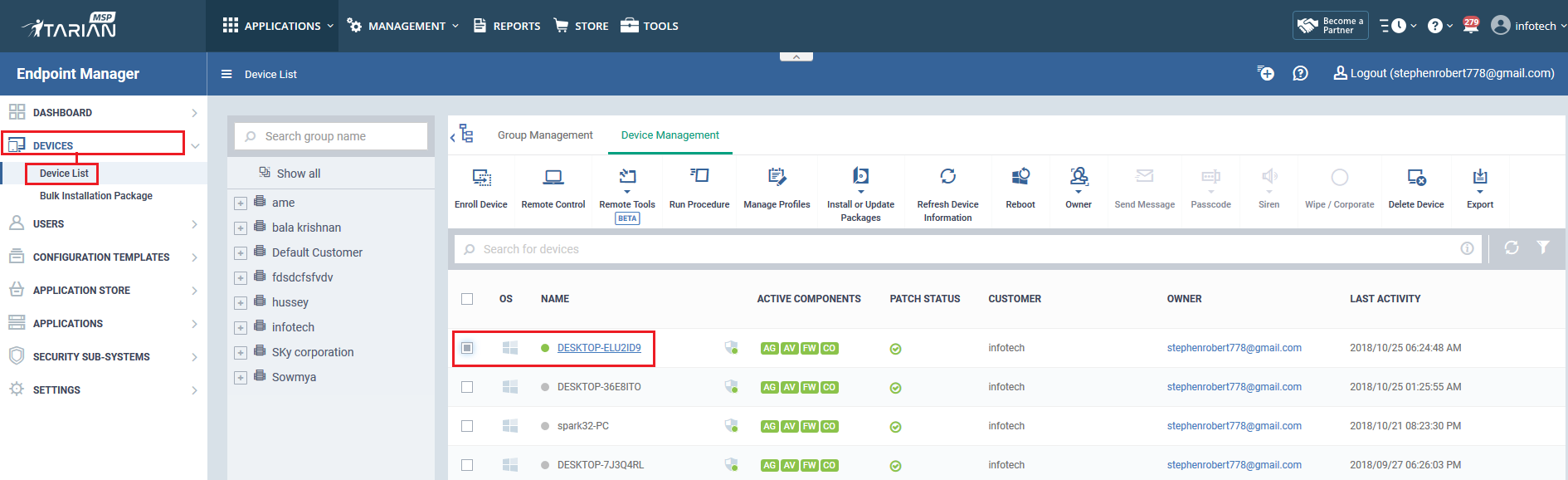Check the DESKTOP-36E8ITO row checkbox
This screenshot has height=480, width=1568.
point(467,387)
